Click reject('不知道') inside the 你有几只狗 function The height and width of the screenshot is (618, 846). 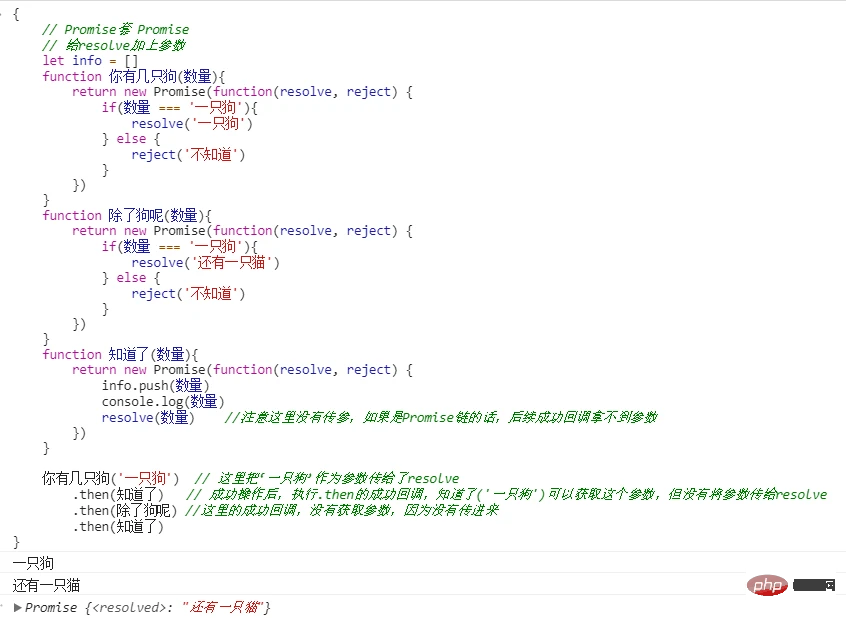[188, 155]
